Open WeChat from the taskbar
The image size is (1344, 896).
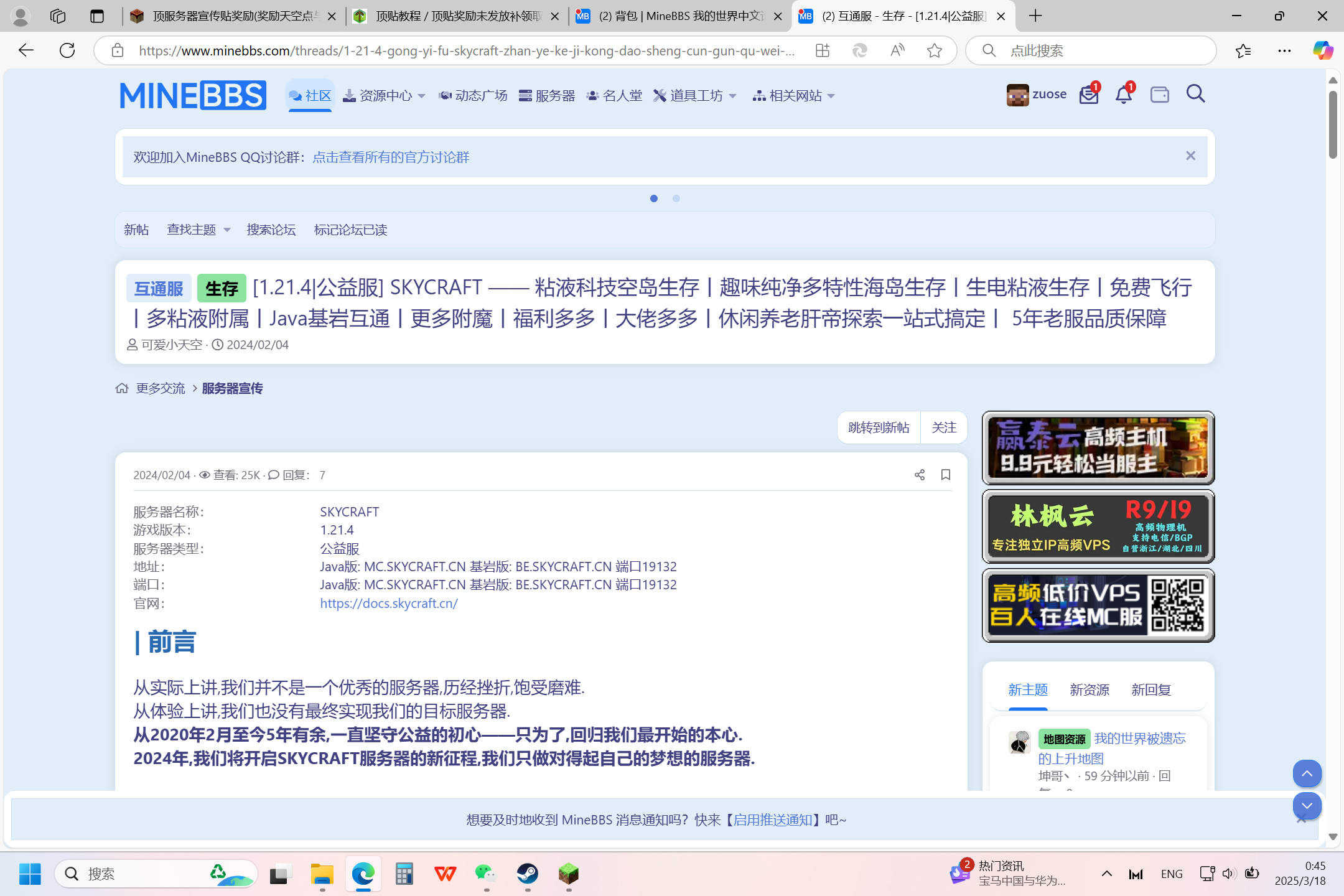click(486, 874)
